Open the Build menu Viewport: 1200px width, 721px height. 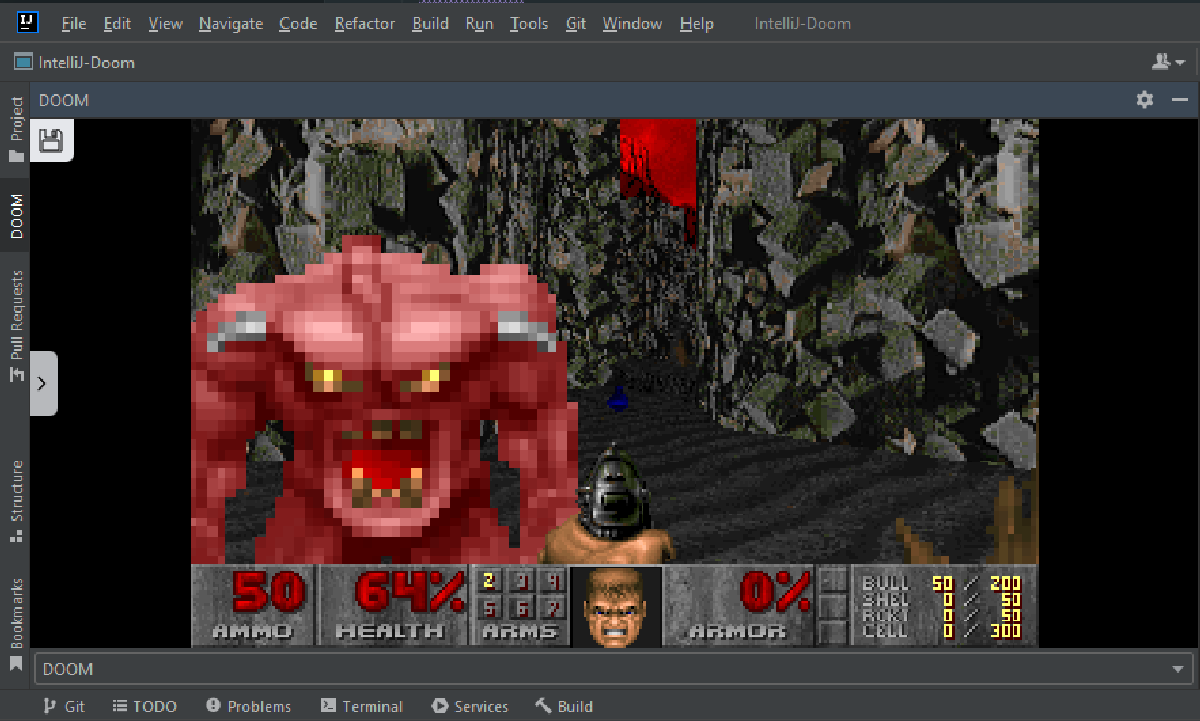(x=430, y=23)
